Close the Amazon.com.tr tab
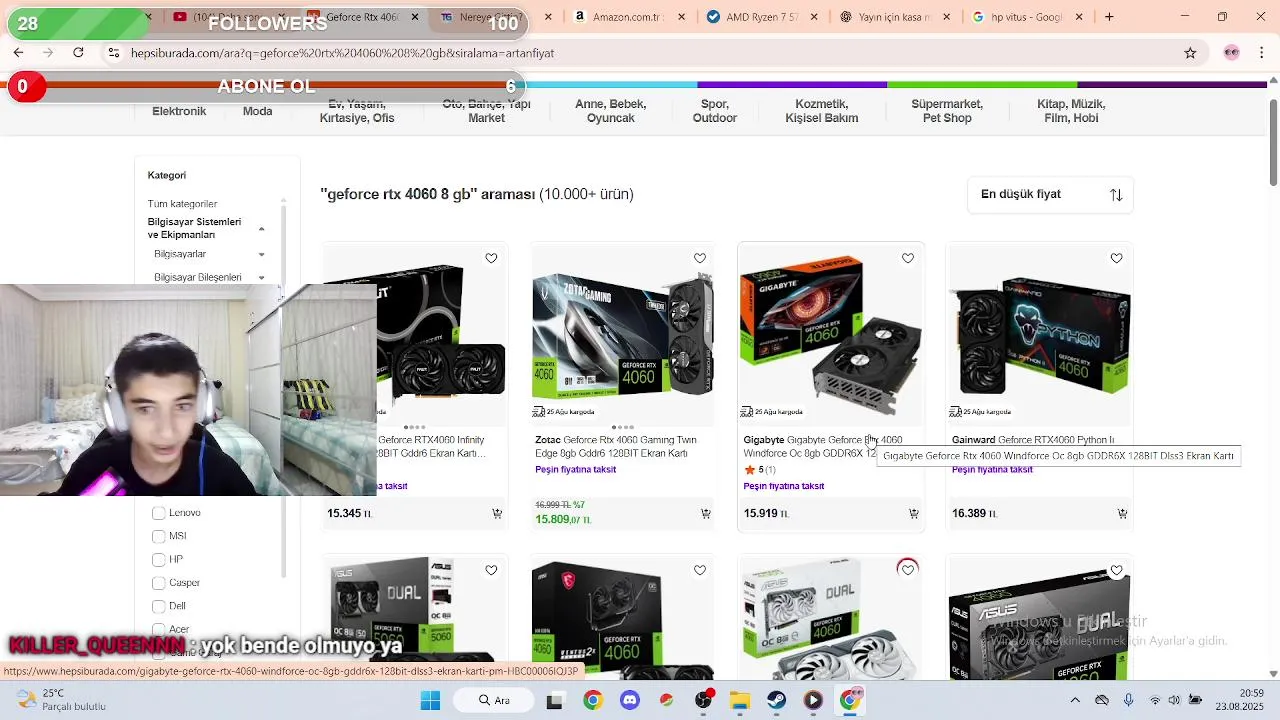Screen dimensions: 1280x720 (x=682, y=17)
